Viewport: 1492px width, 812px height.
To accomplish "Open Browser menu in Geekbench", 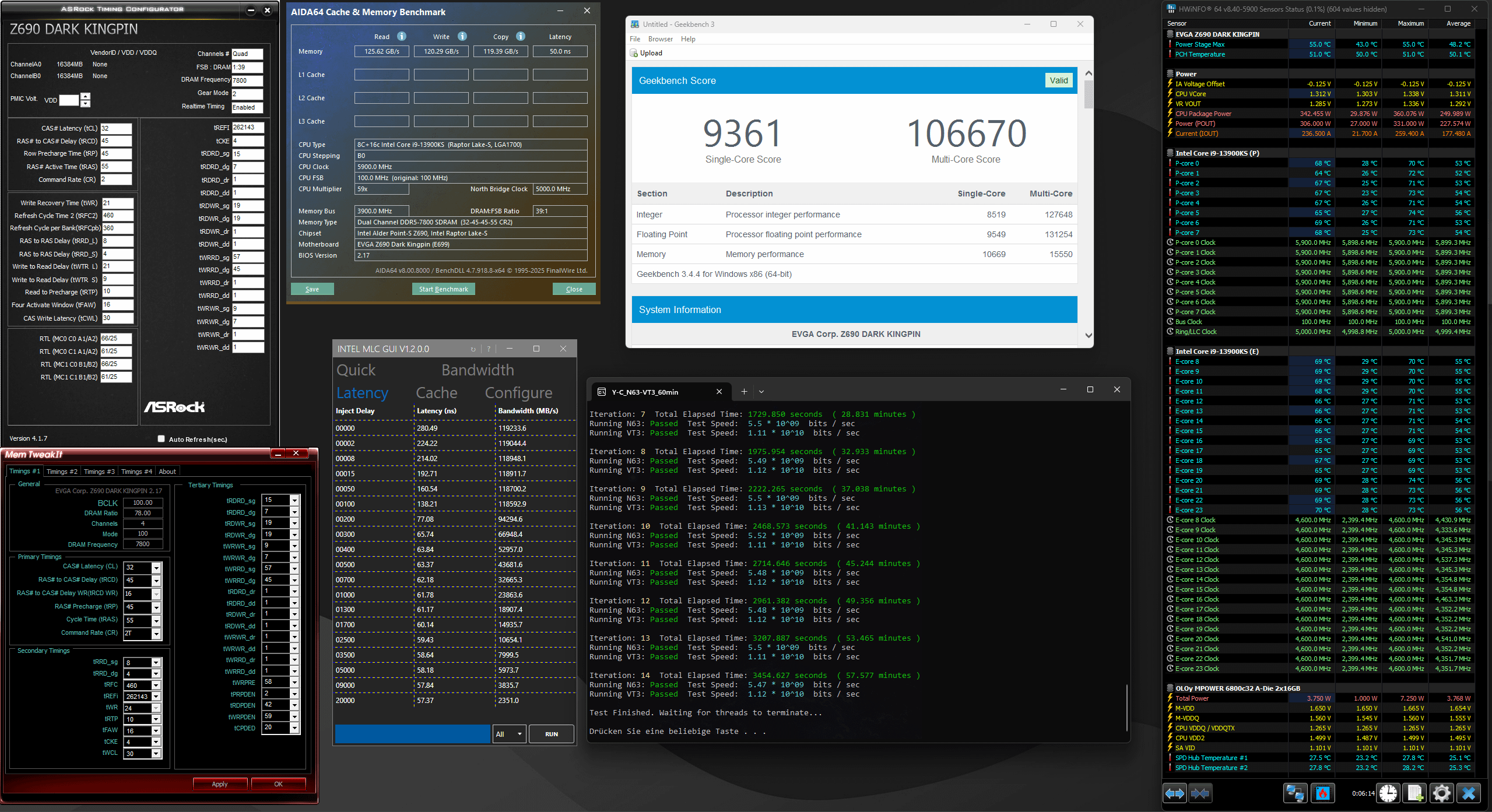I will pos(660,39).
